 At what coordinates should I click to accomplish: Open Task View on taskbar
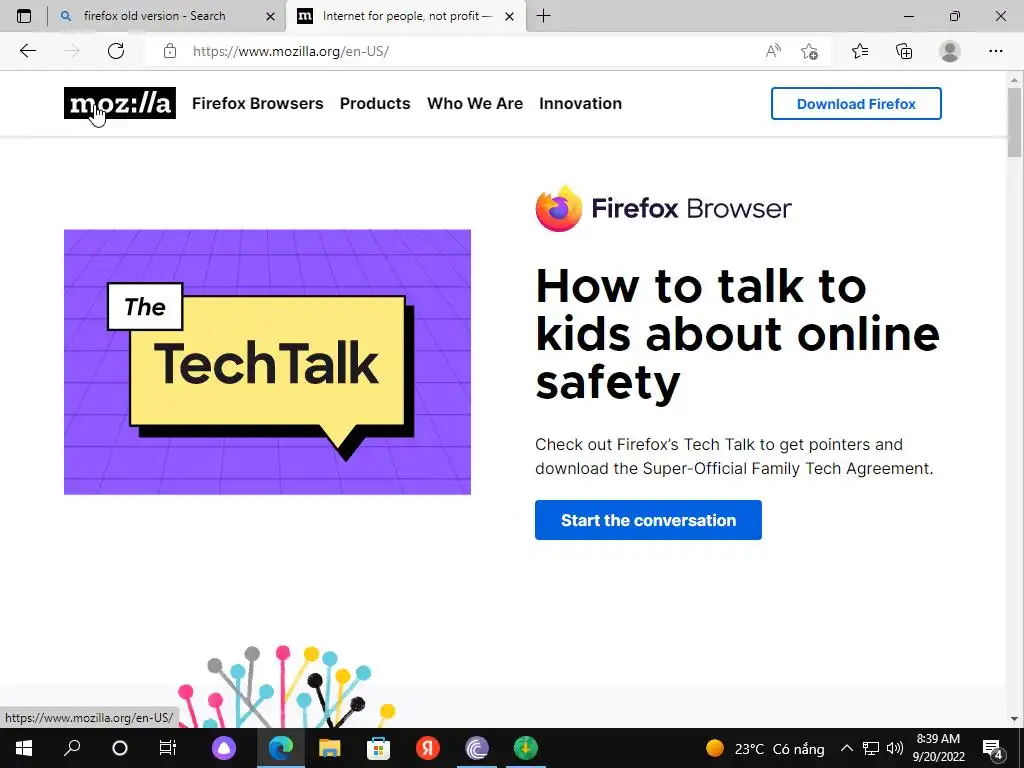168,748
